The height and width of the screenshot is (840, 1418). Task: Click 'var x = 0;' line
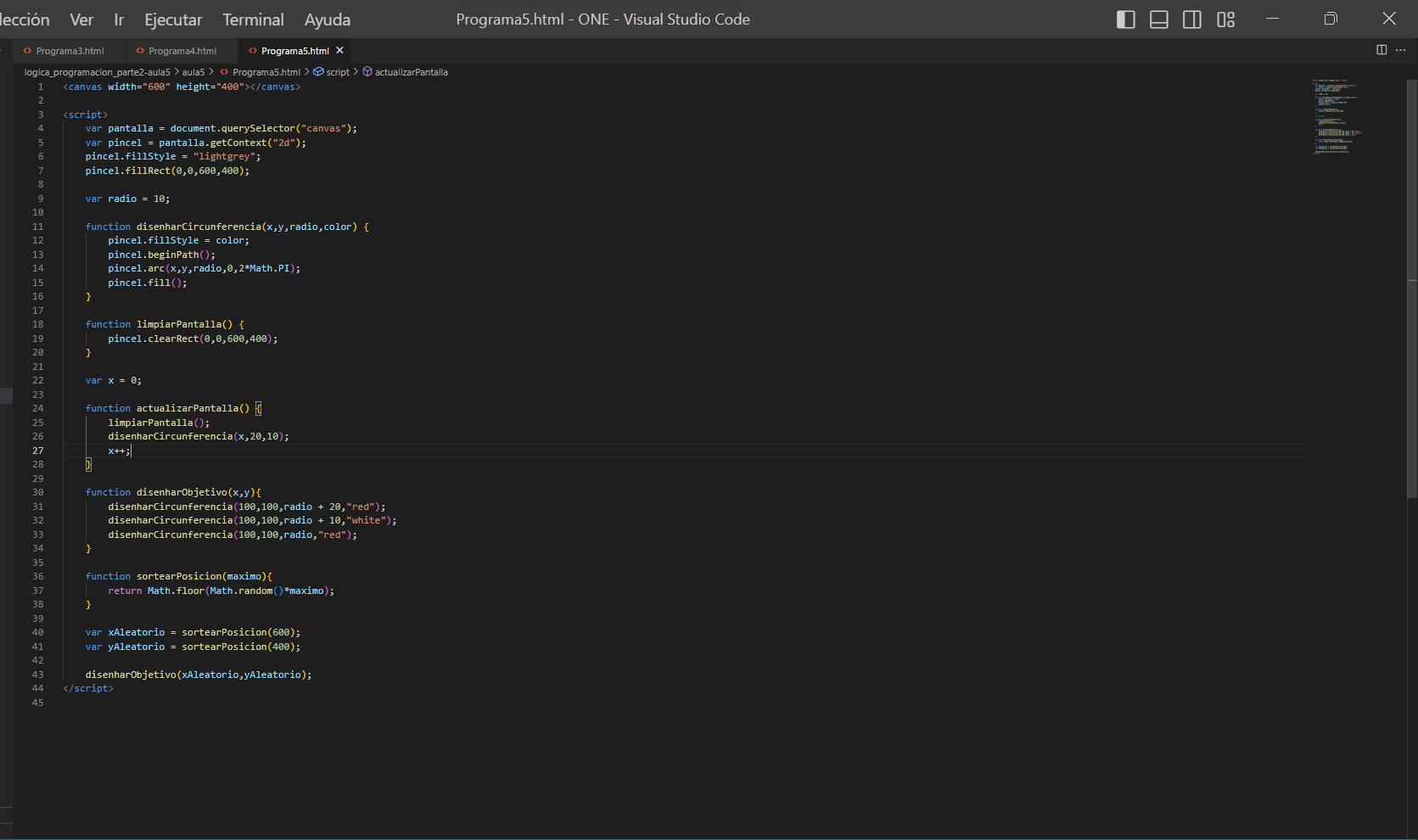[x=113, y=380]
